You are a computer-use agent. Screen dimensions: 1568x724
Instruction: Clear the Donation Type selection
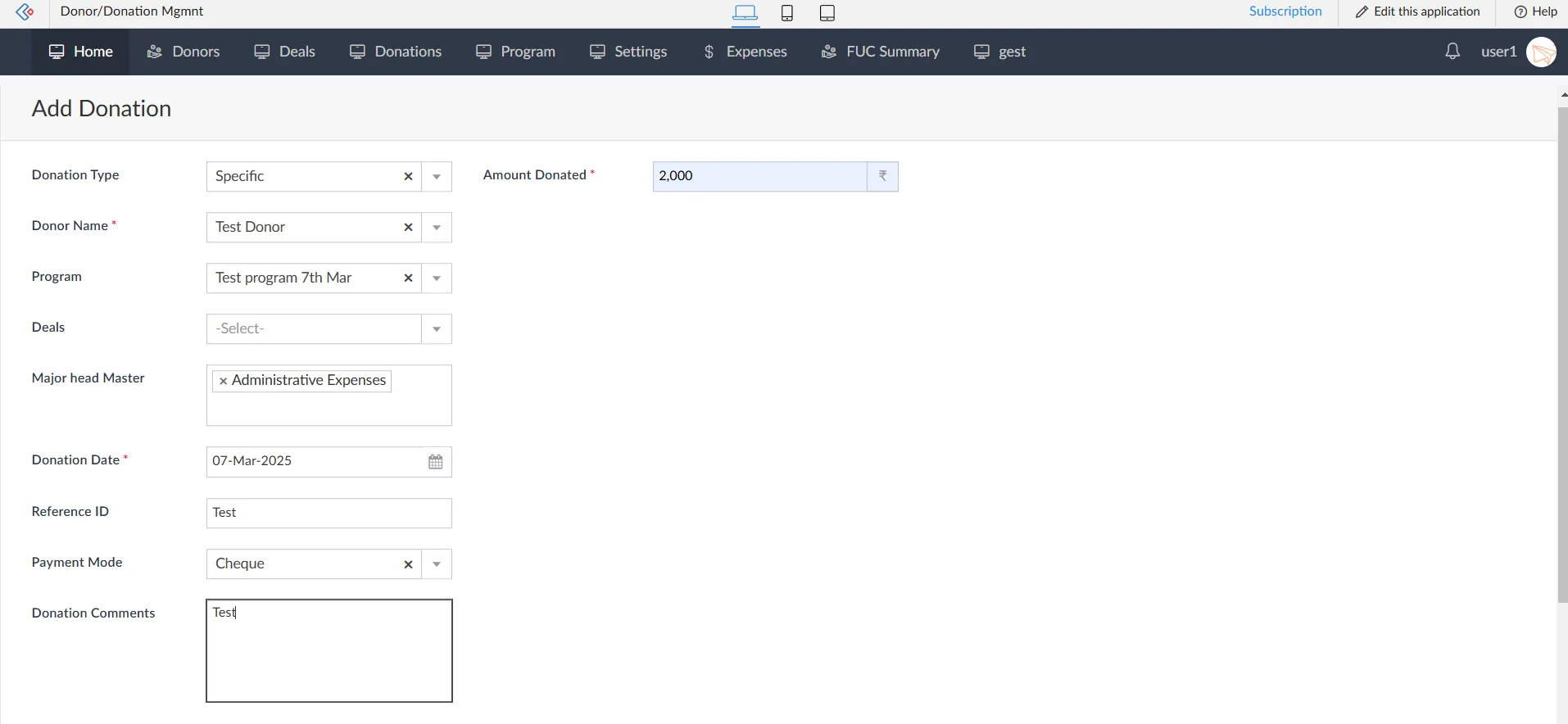pos(408,177)
